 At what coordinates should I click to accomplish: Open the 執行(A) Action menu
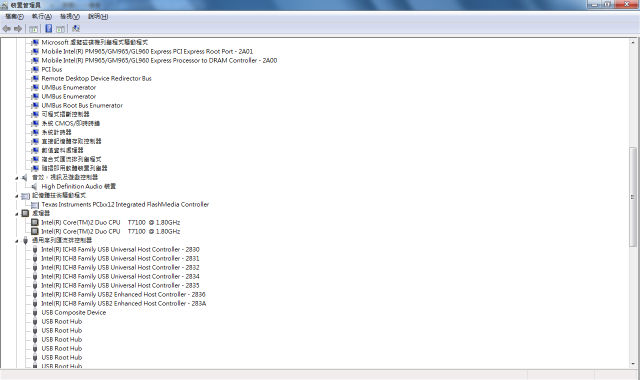42,16
